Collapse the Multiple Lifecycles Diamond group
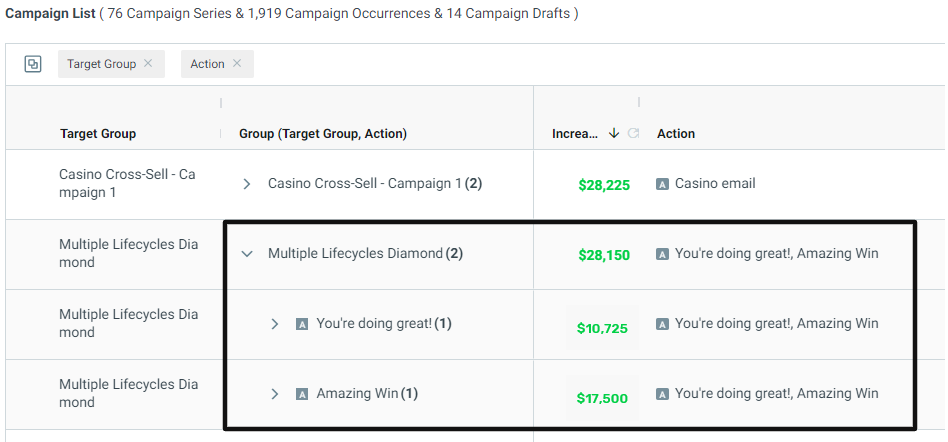The height and width of the screenshot is (442, 948). (247, 254)
